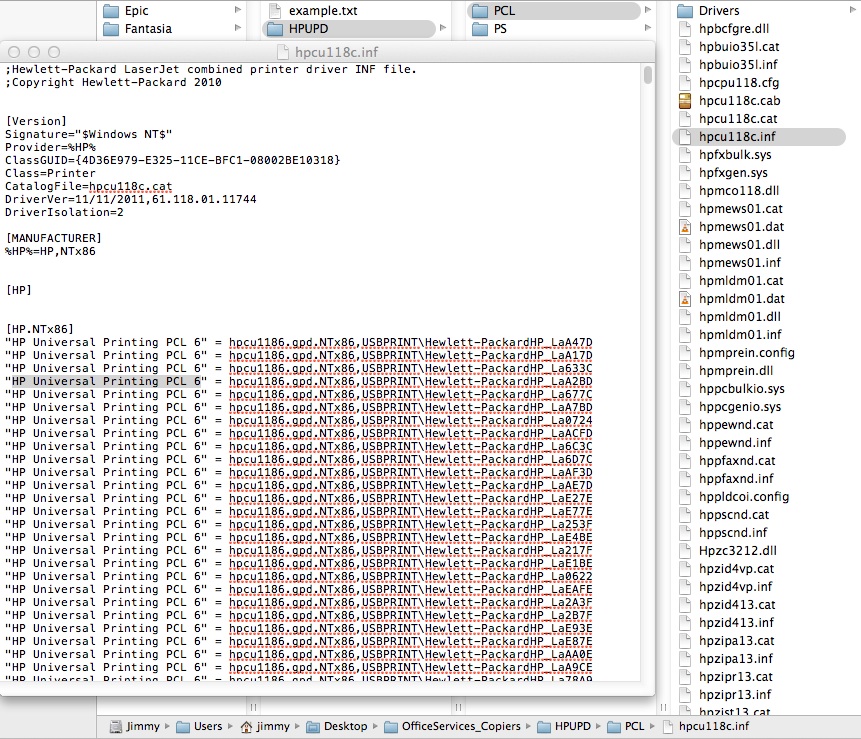Click the example.txt document icon
This screenshot has height=739, width=861.
[274, 11]
